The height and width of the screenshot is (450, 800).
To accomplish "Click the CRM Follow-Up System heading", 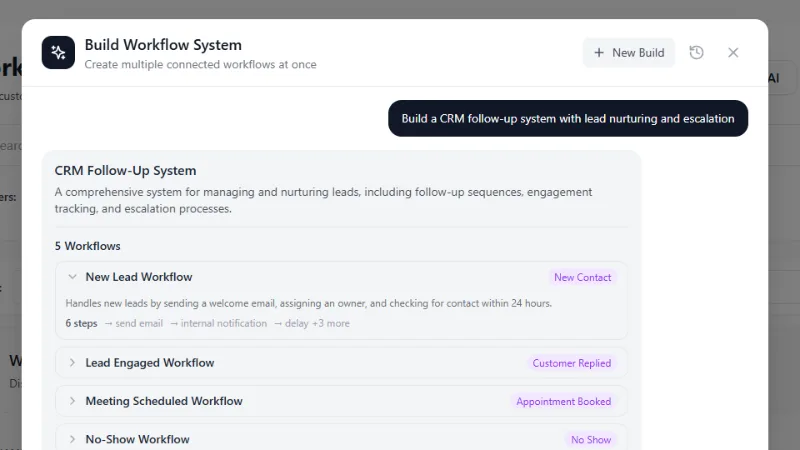I will (x=126, y=170).
